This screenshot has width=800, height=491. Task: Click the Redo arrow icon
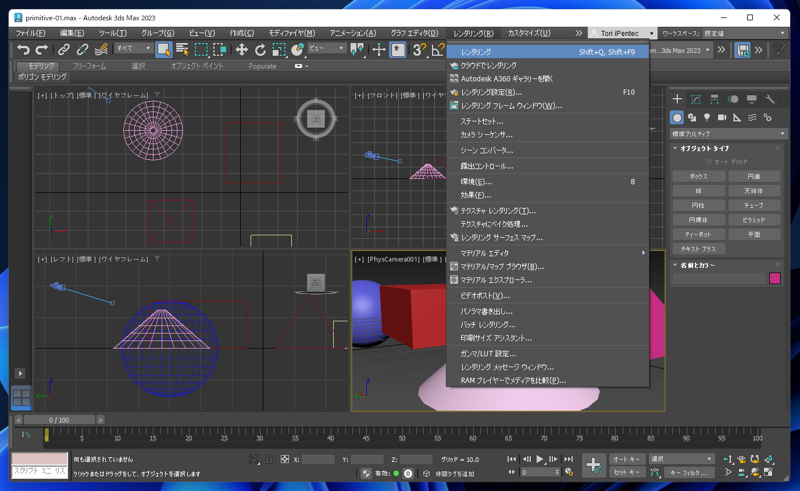(x=41, y=50)
